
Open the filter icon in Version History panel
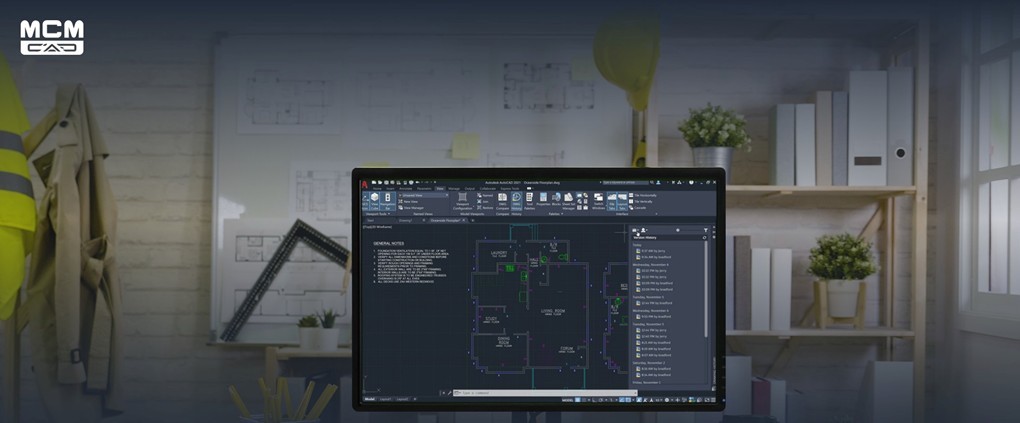704,230
